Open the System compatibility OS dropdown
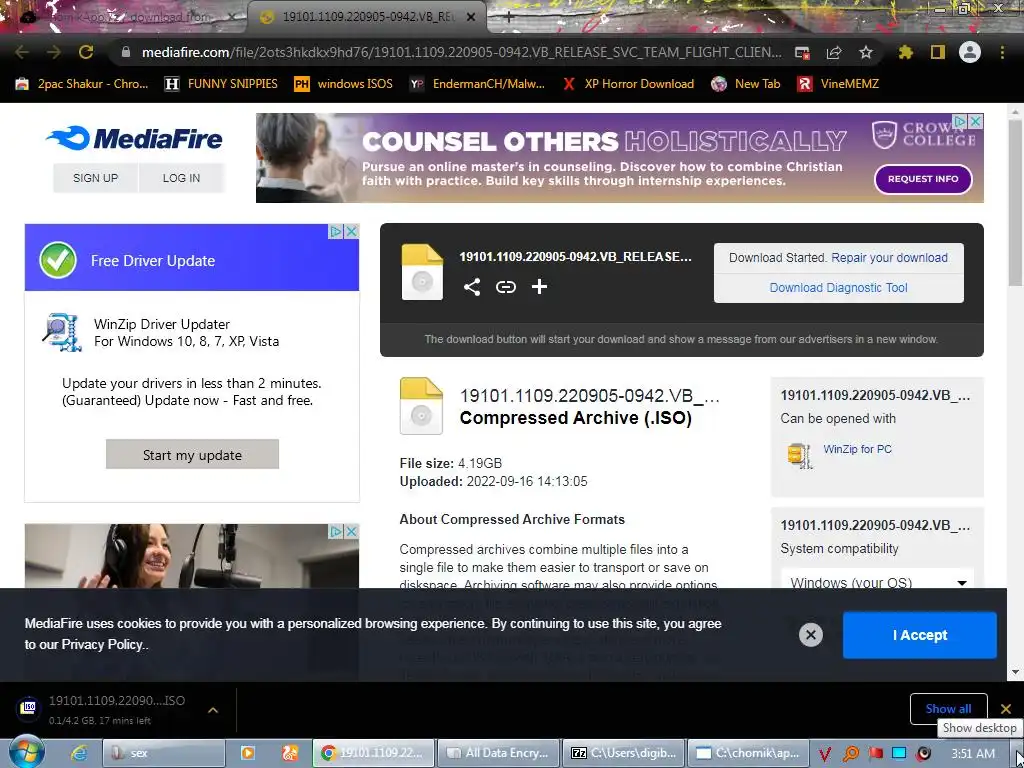 tap(876, 583)
